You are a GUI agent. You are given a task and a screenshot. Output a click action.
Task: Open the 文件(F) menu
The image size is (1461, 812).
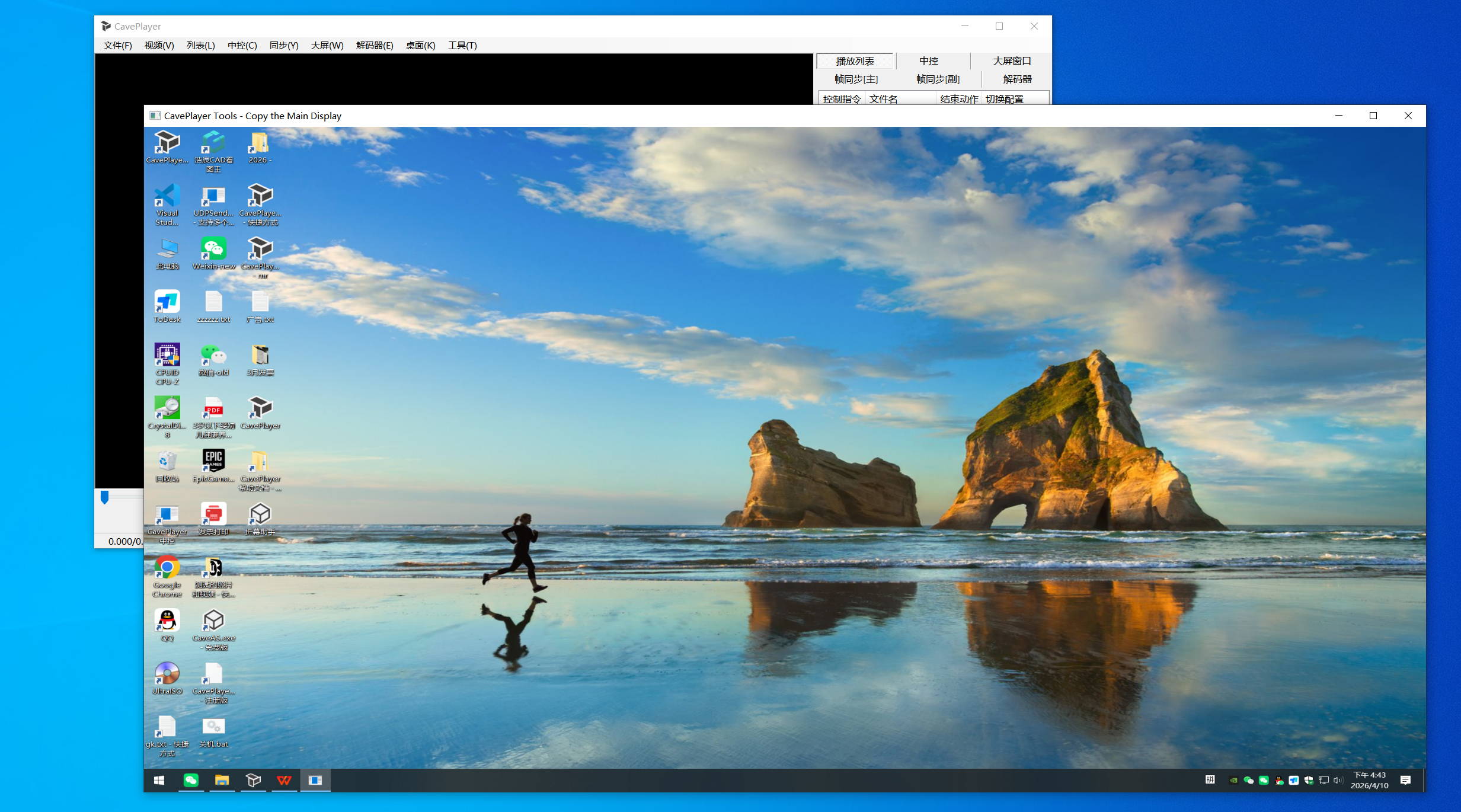(x=117, y=46)
